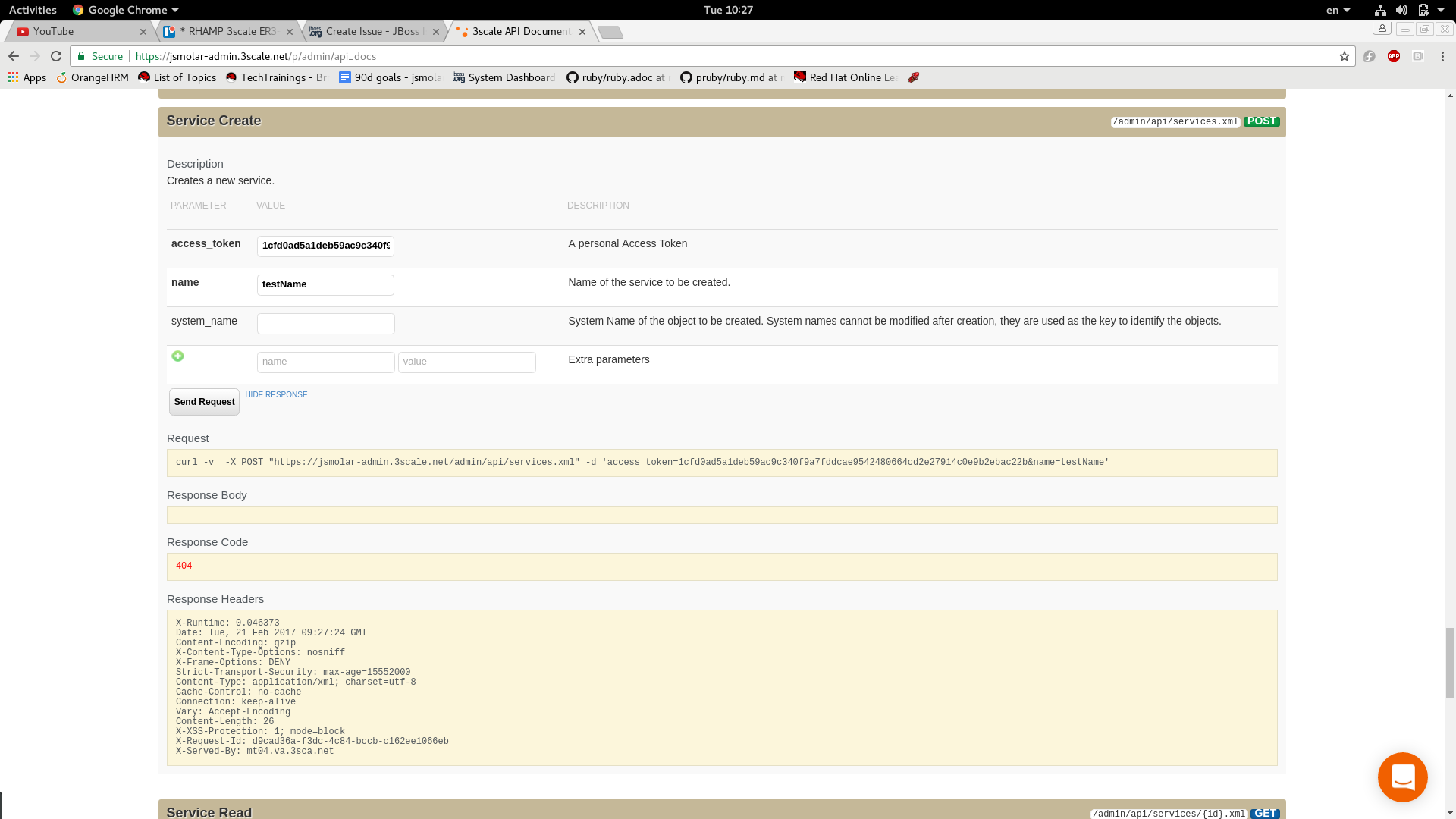Open the system power menu arrow
1456x819 pixels.
pos(1441,10)
